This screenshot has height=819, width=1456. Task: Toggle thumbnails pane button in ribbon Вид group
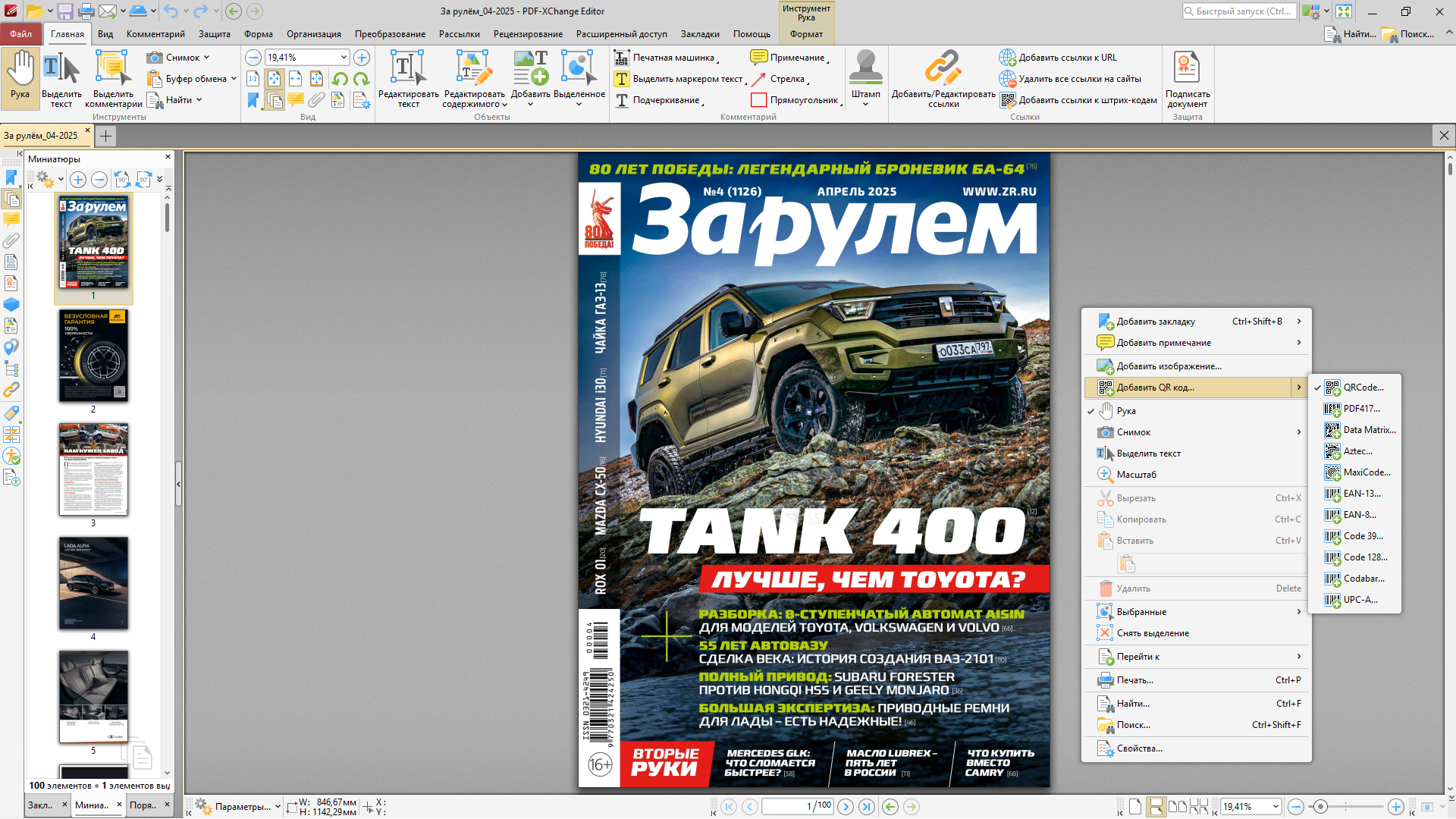pos(275,100)
